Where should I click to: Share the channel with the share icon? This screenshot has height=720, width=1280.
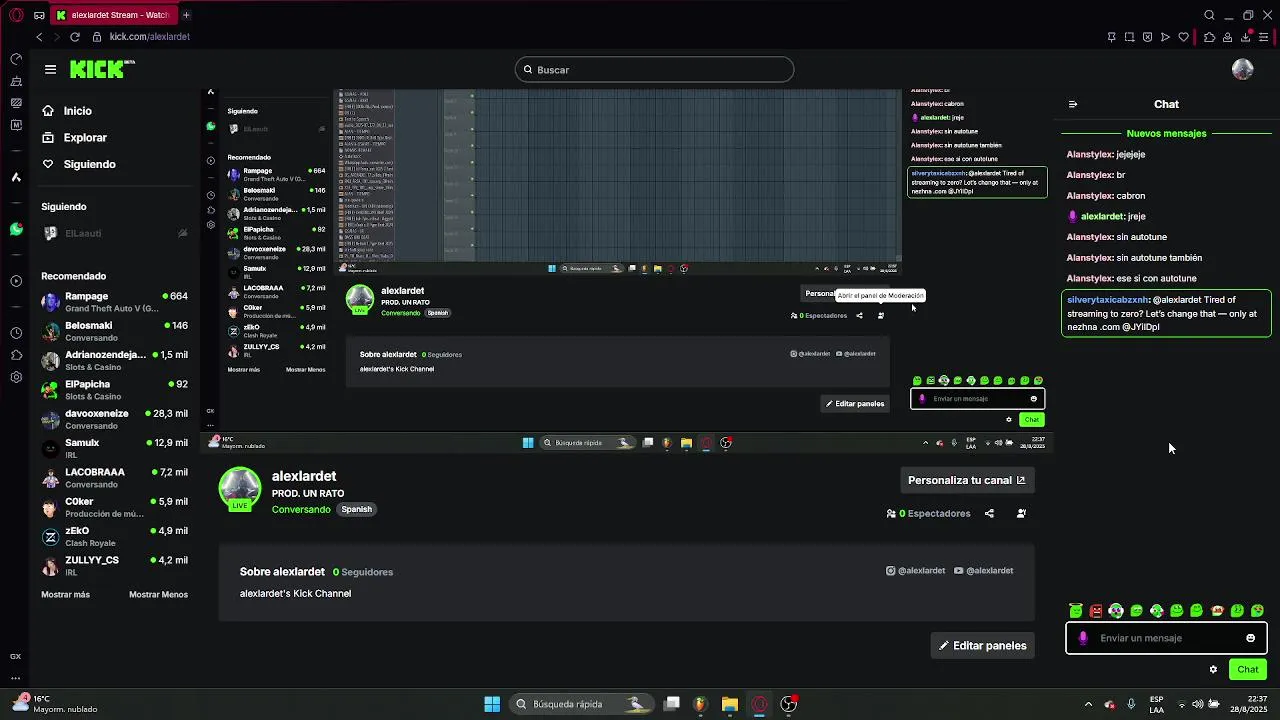[989, 514]
